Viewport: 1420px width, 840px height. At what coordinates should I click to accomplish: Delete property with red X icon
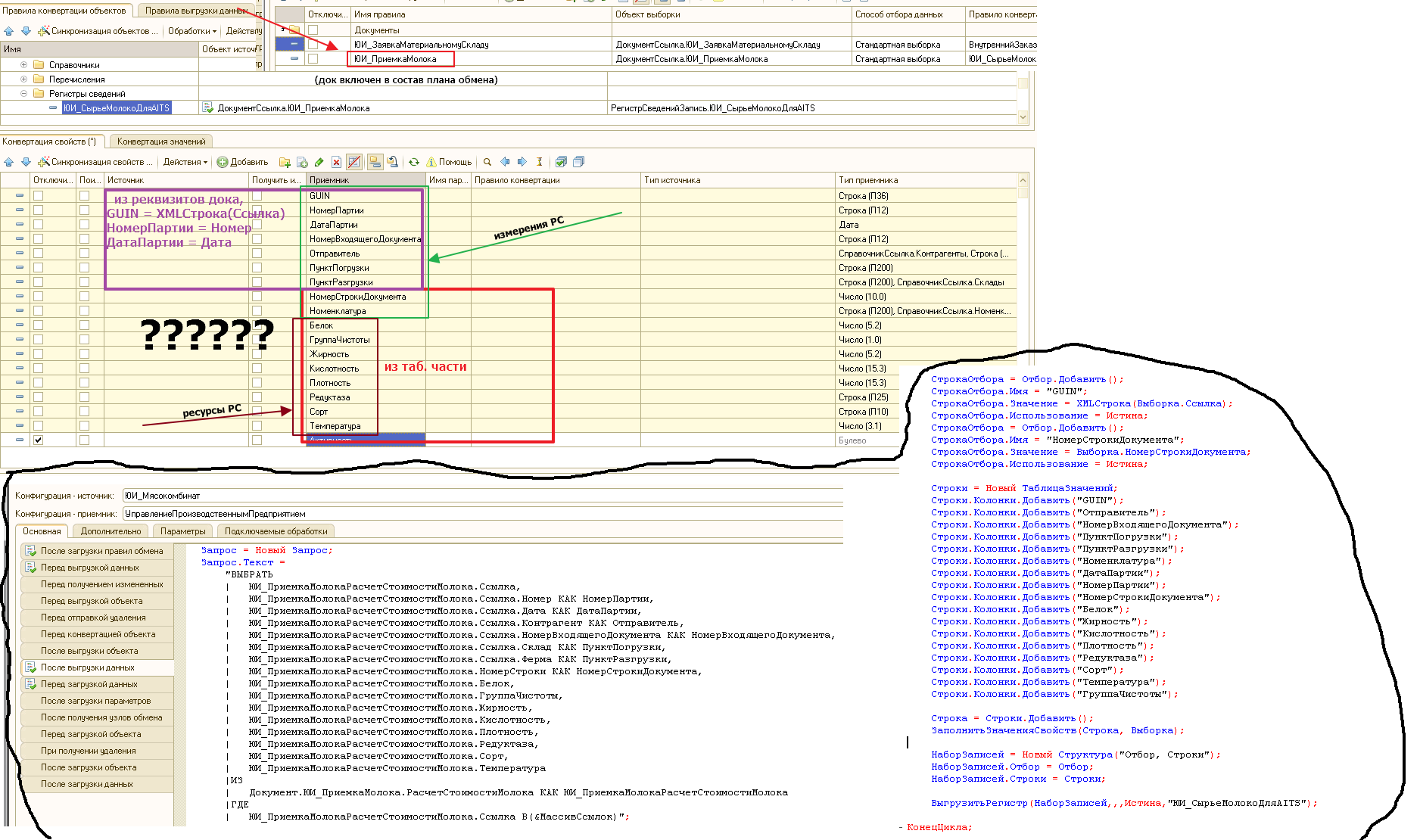click(337, 162)
